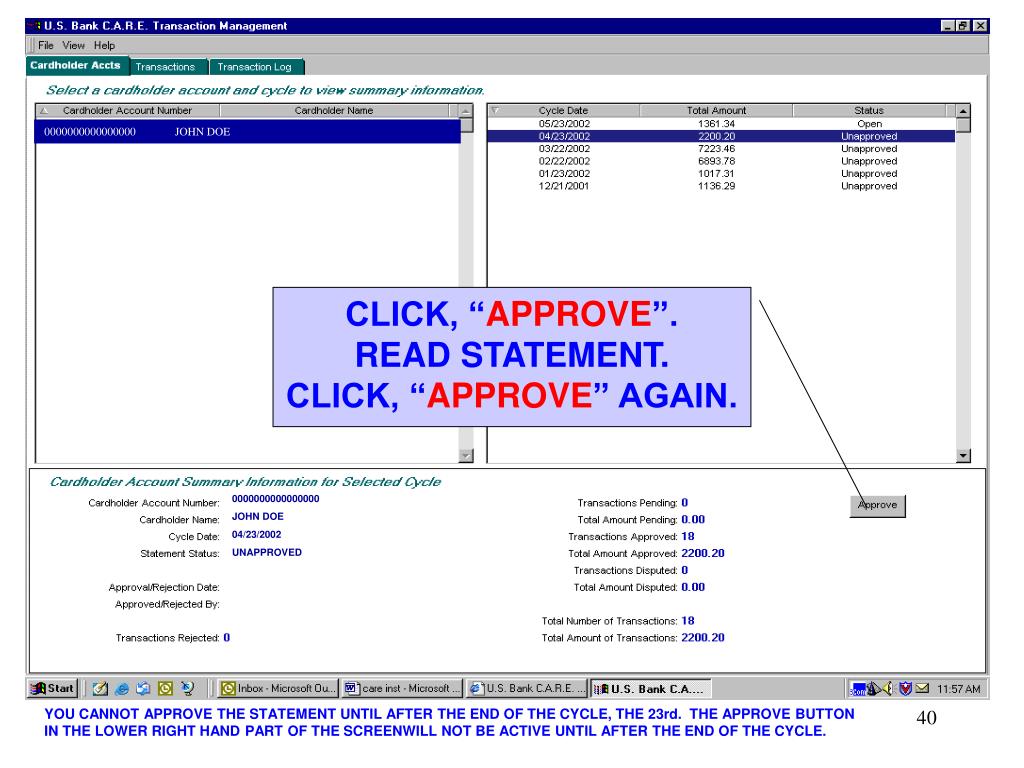Click the sort triangle icon in cycle list header

coord(494,110)
